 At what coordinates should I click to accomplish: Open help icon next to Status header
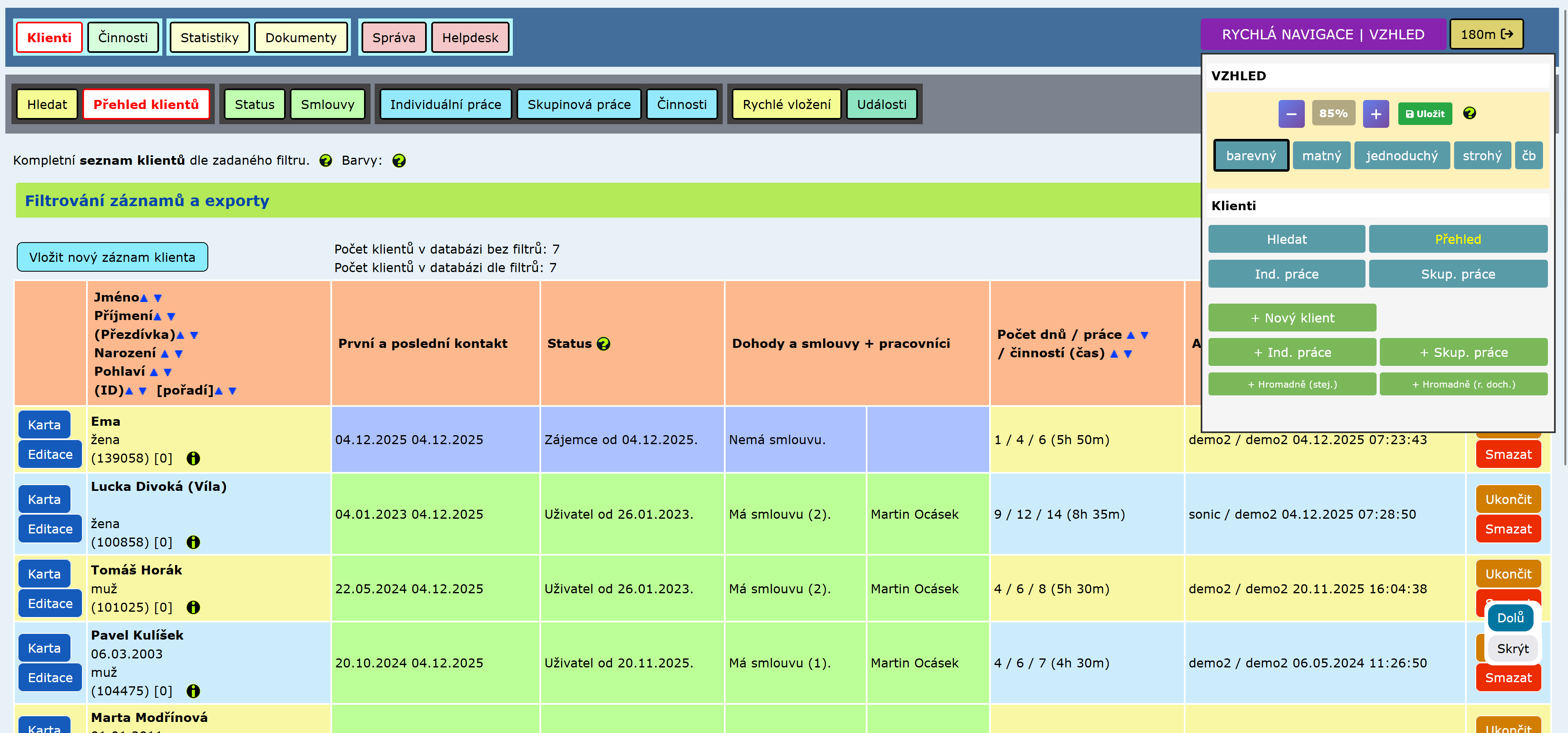(603, 344)
